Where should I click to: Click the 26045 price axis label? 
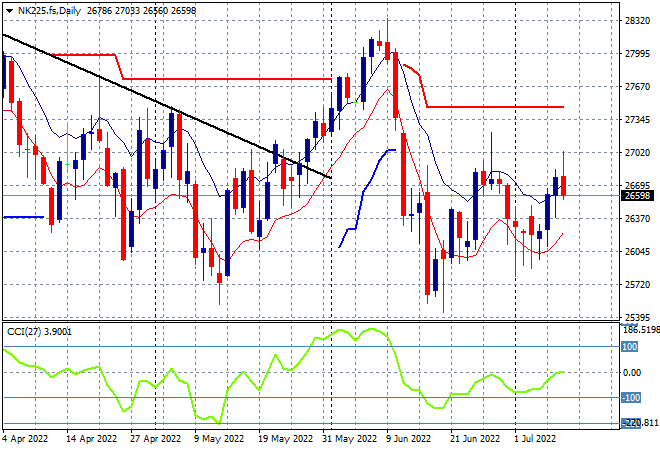[x=637, y=252]
